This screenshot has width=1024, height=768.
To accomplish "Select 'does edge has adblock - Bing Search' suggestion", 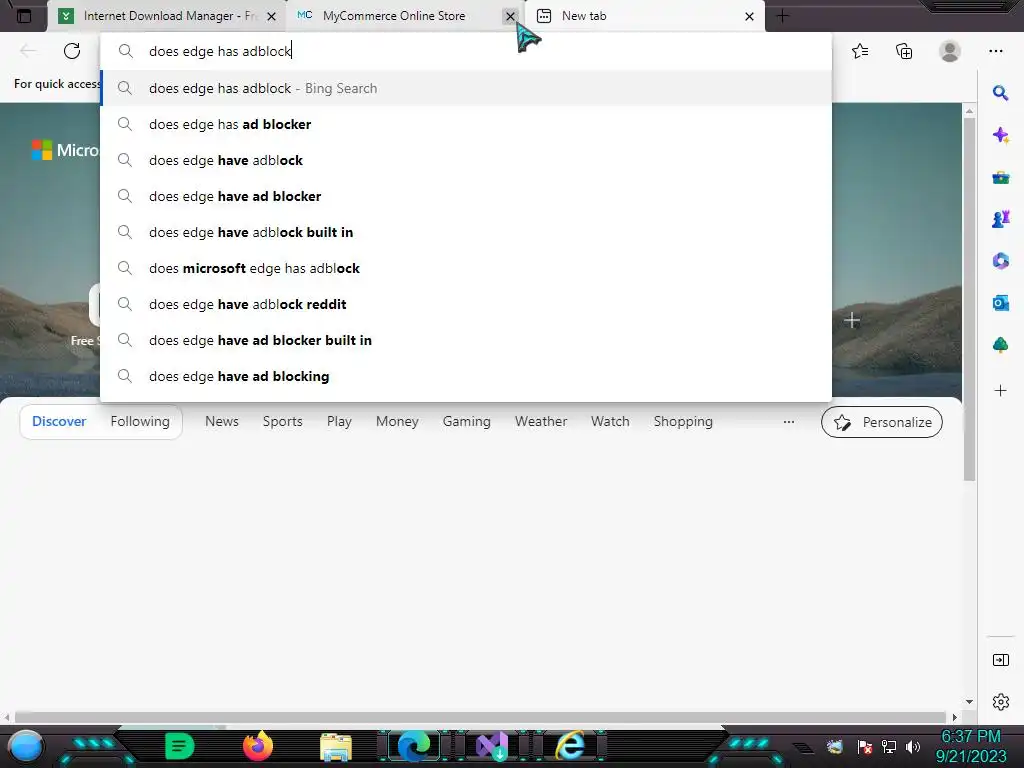I will click(x=466, y=88).
